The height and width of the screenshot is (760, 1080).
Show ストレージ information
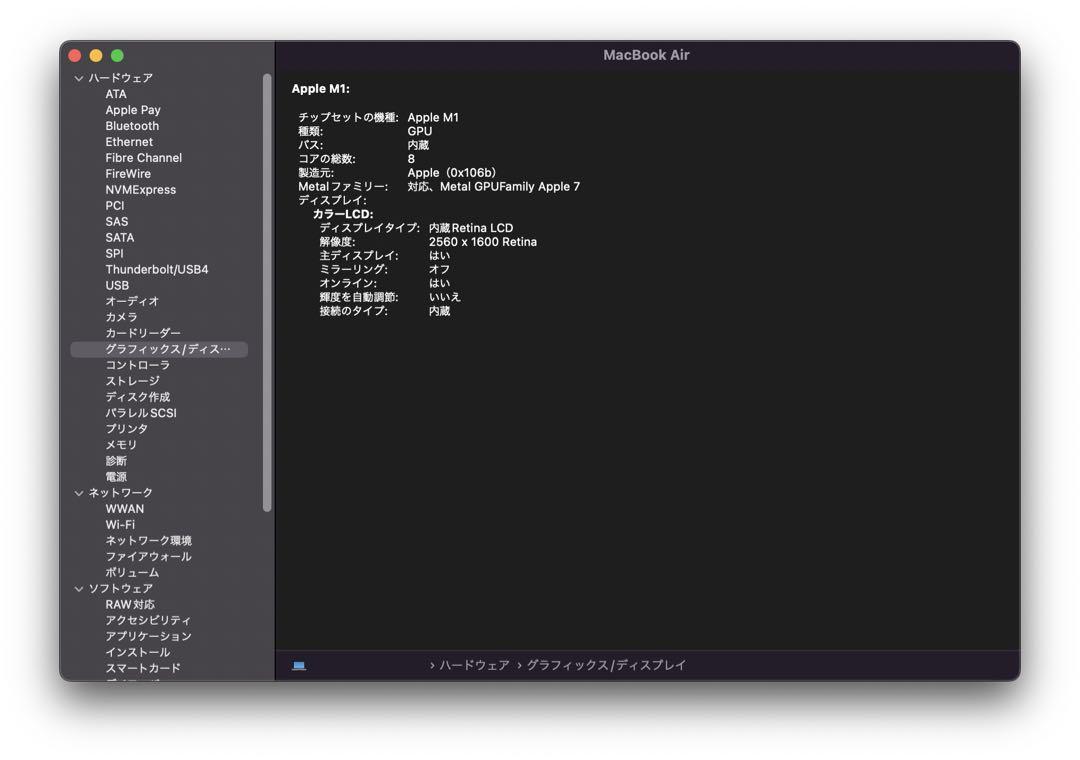pos(132,381)
